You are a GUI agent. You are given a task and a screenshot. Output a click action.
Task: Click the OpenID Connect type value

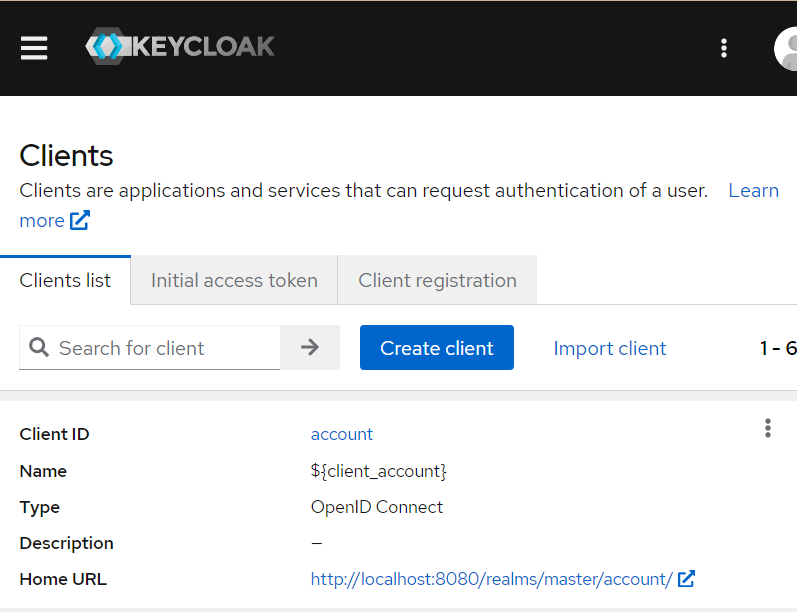[x=377, y=507]
